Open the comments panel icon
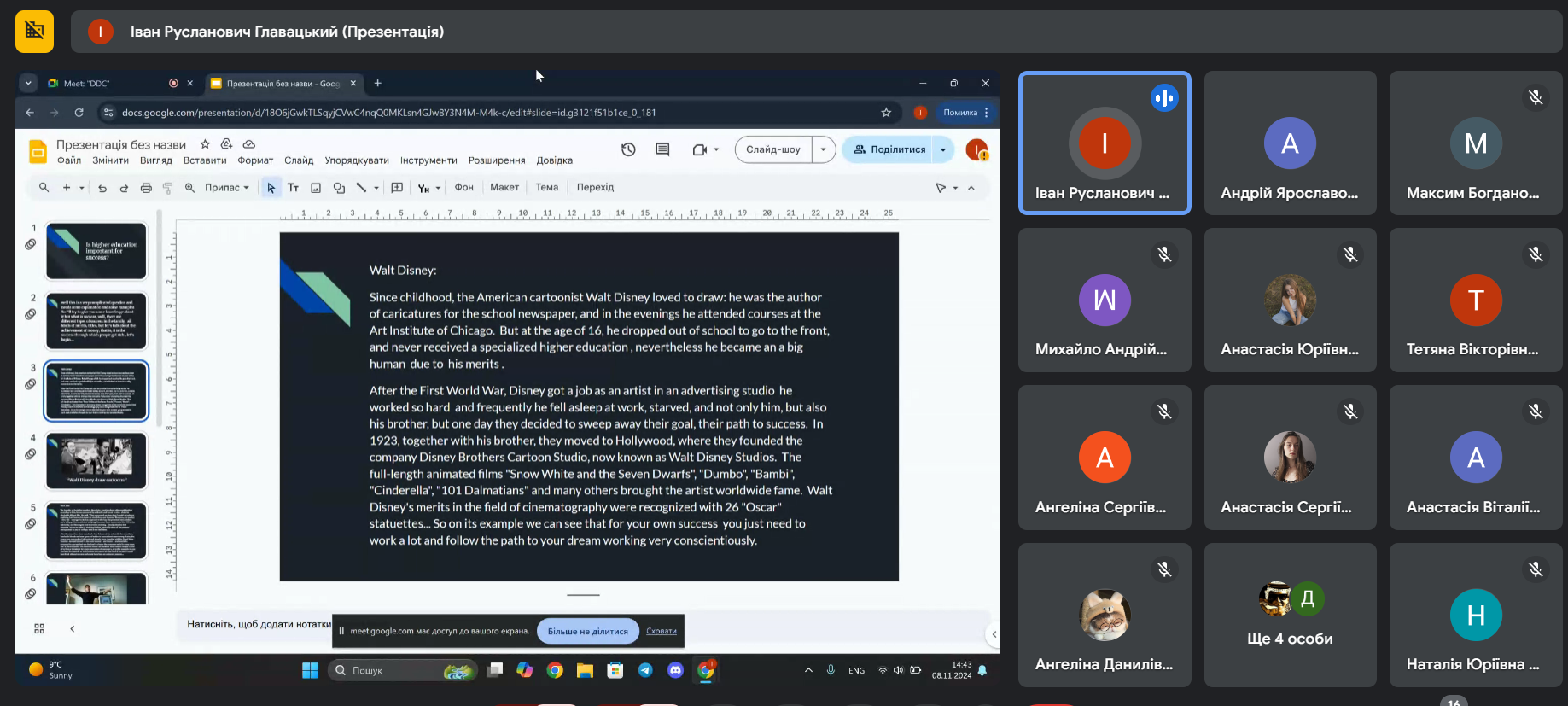The width and height of the screenshot is (1568, 706). [662, 149]
